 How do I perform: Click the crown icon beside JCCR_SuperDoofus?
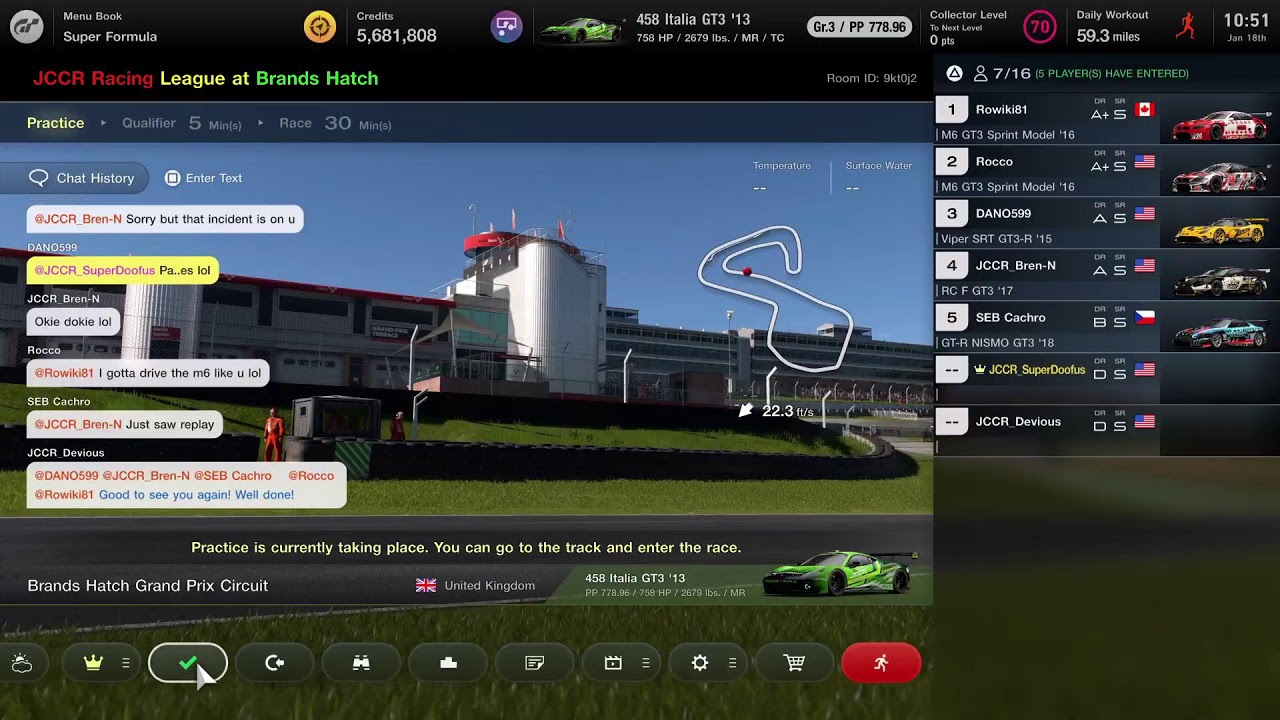coord(980,370)
